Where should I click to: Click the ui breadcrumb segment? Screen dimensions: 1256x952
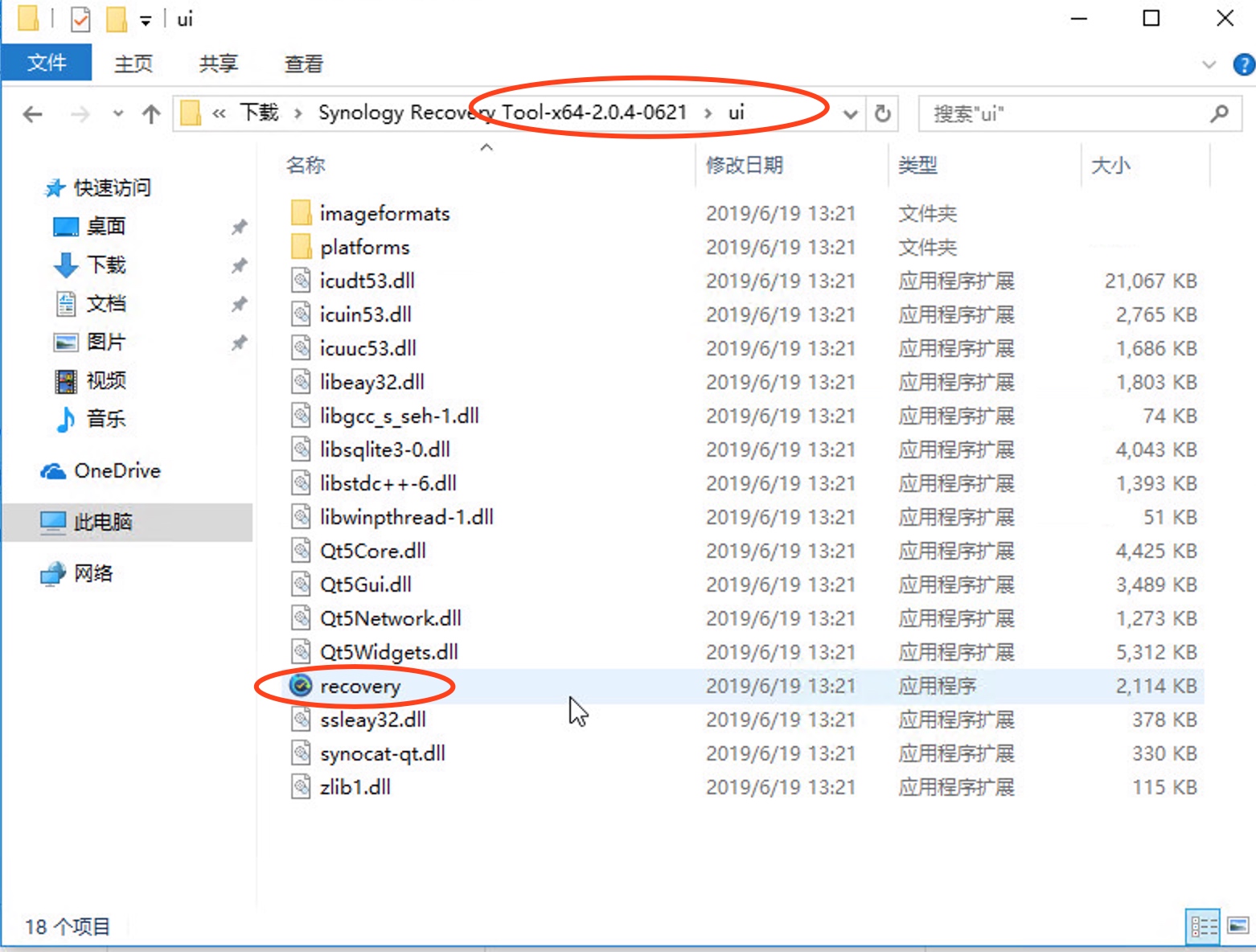tap(737, 113)
